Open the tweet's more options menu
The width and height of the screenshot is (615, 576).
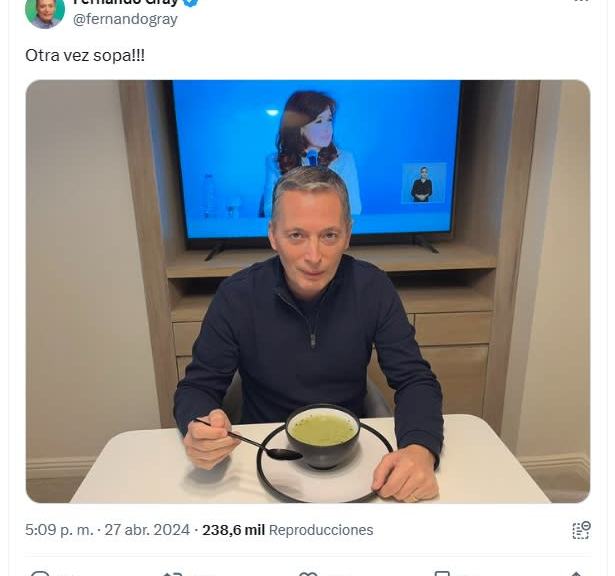coord(581,1)
